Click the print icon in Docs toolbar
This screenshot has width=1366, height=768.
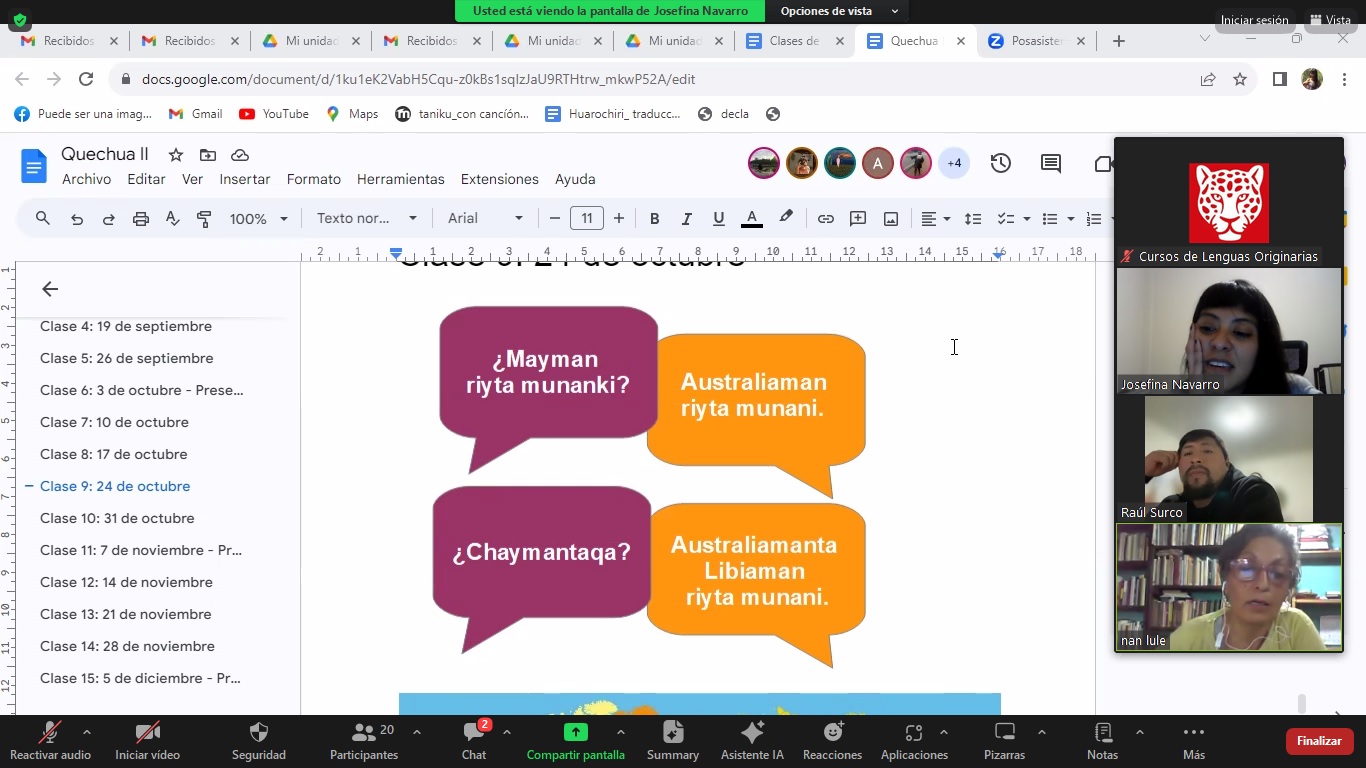pos(140,219)
